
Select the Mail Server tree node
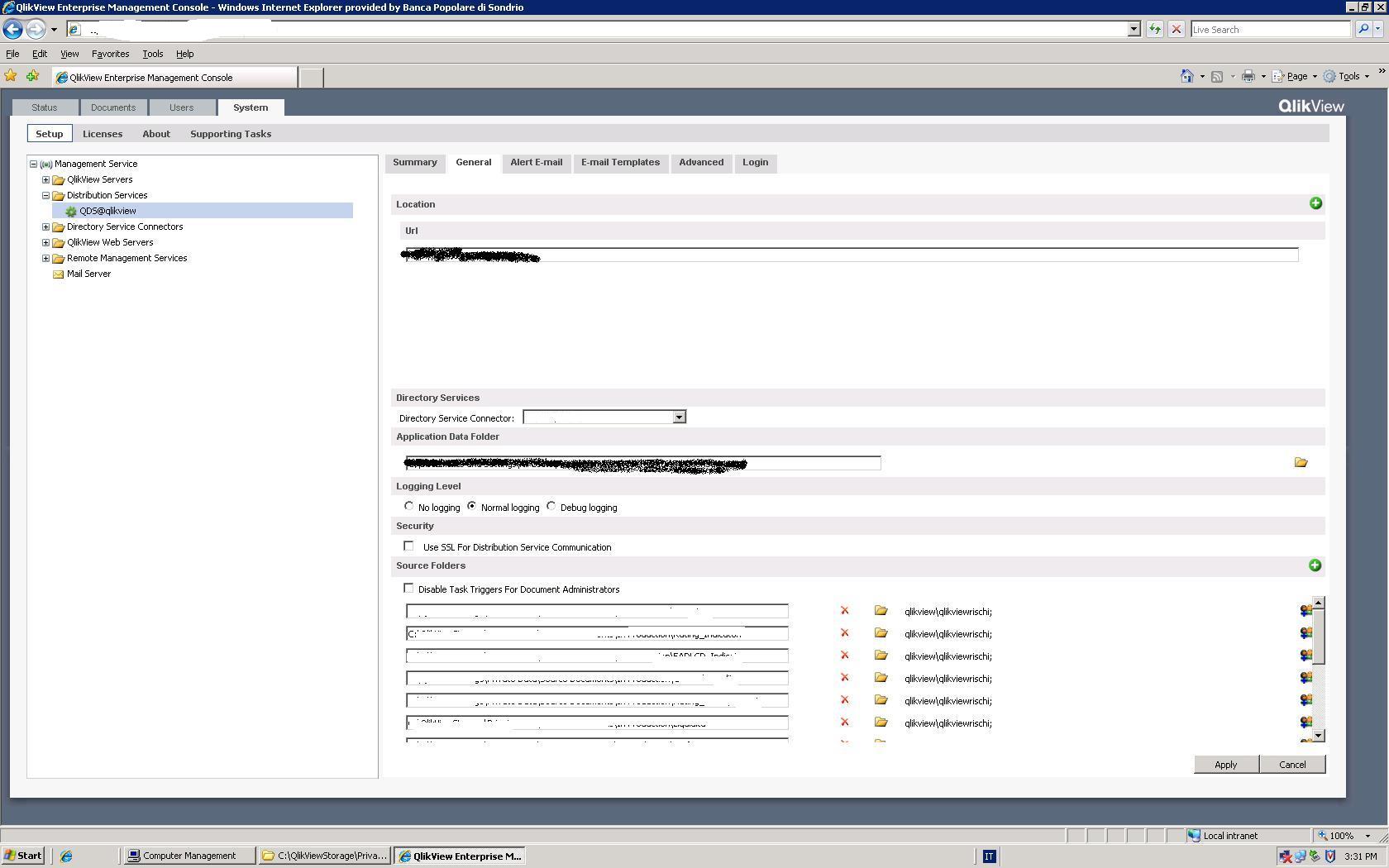click(88, 274)
